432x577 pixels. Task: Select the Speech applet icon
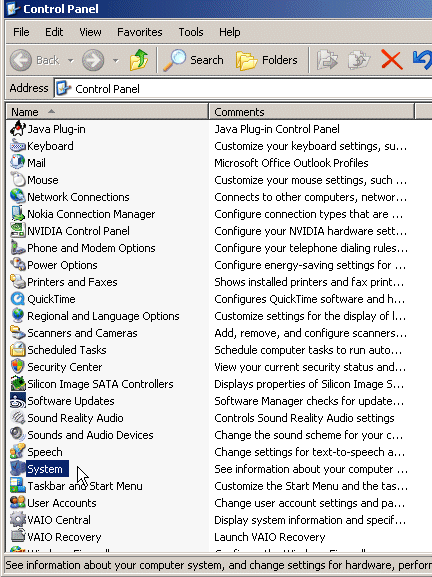18,452
